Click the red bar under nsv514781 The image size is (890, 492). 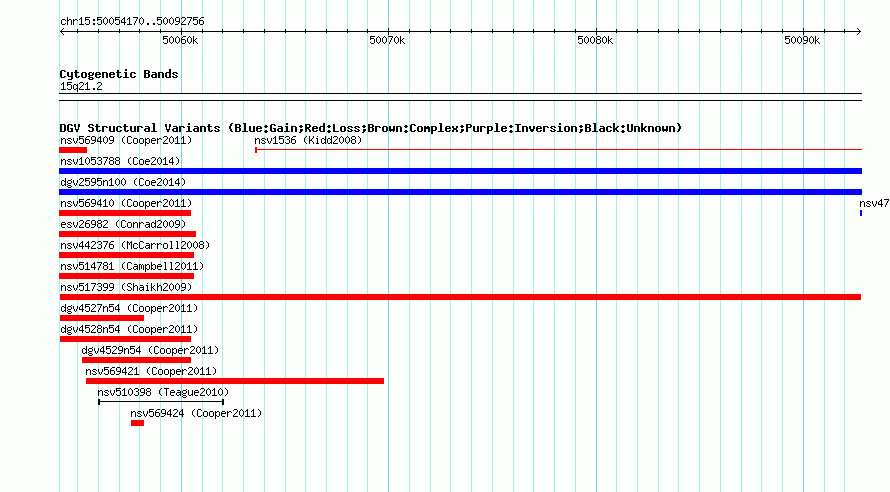(127, 276)
